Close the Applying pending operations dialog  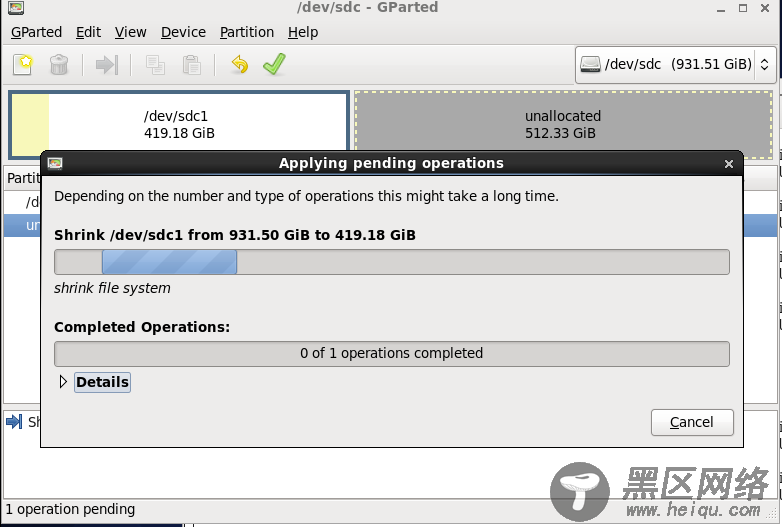(729, 164)
